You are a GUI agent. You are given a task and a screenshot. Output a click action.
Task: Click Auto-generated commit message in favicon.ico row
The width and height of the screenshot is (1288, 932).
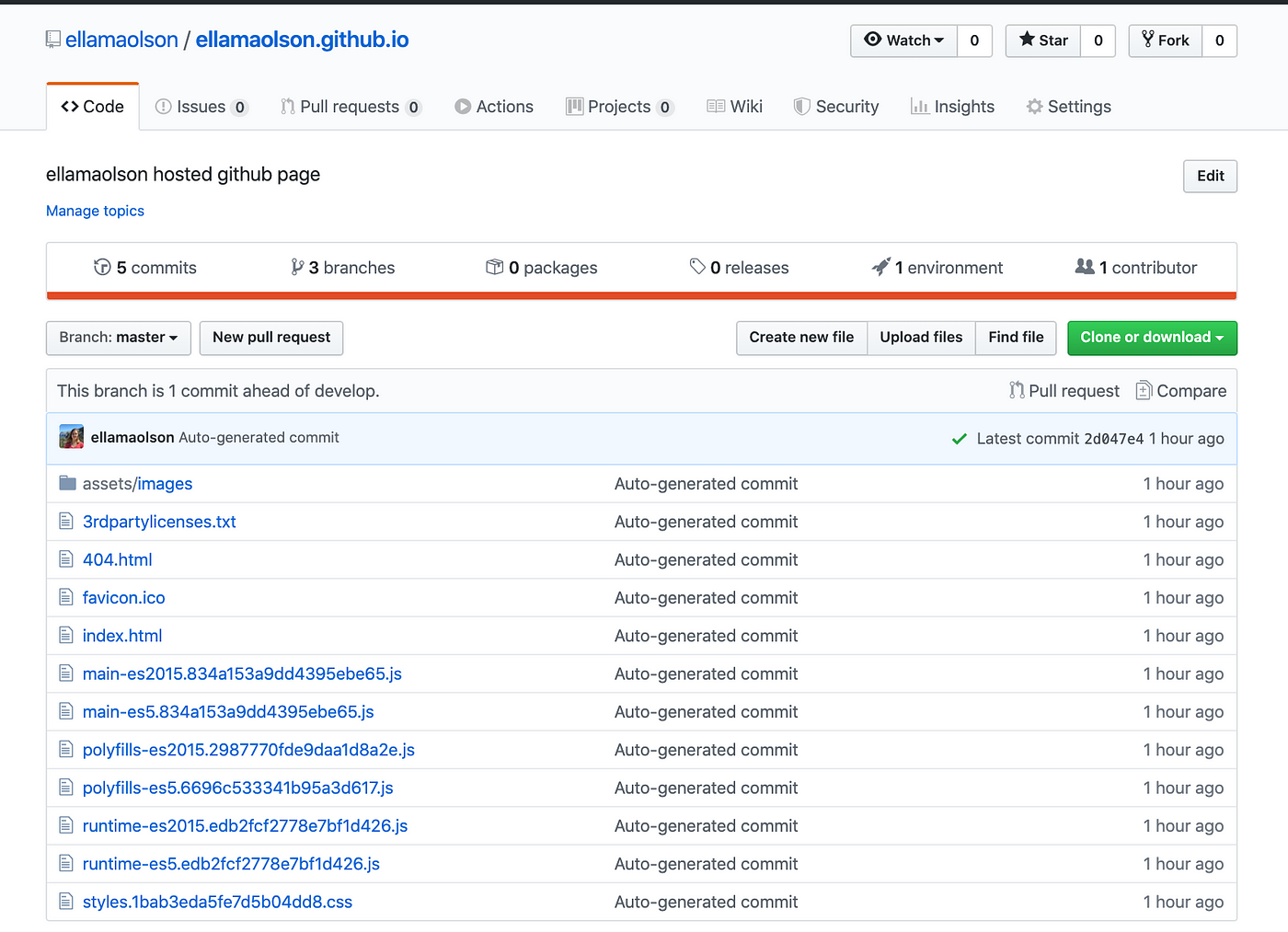706,598
